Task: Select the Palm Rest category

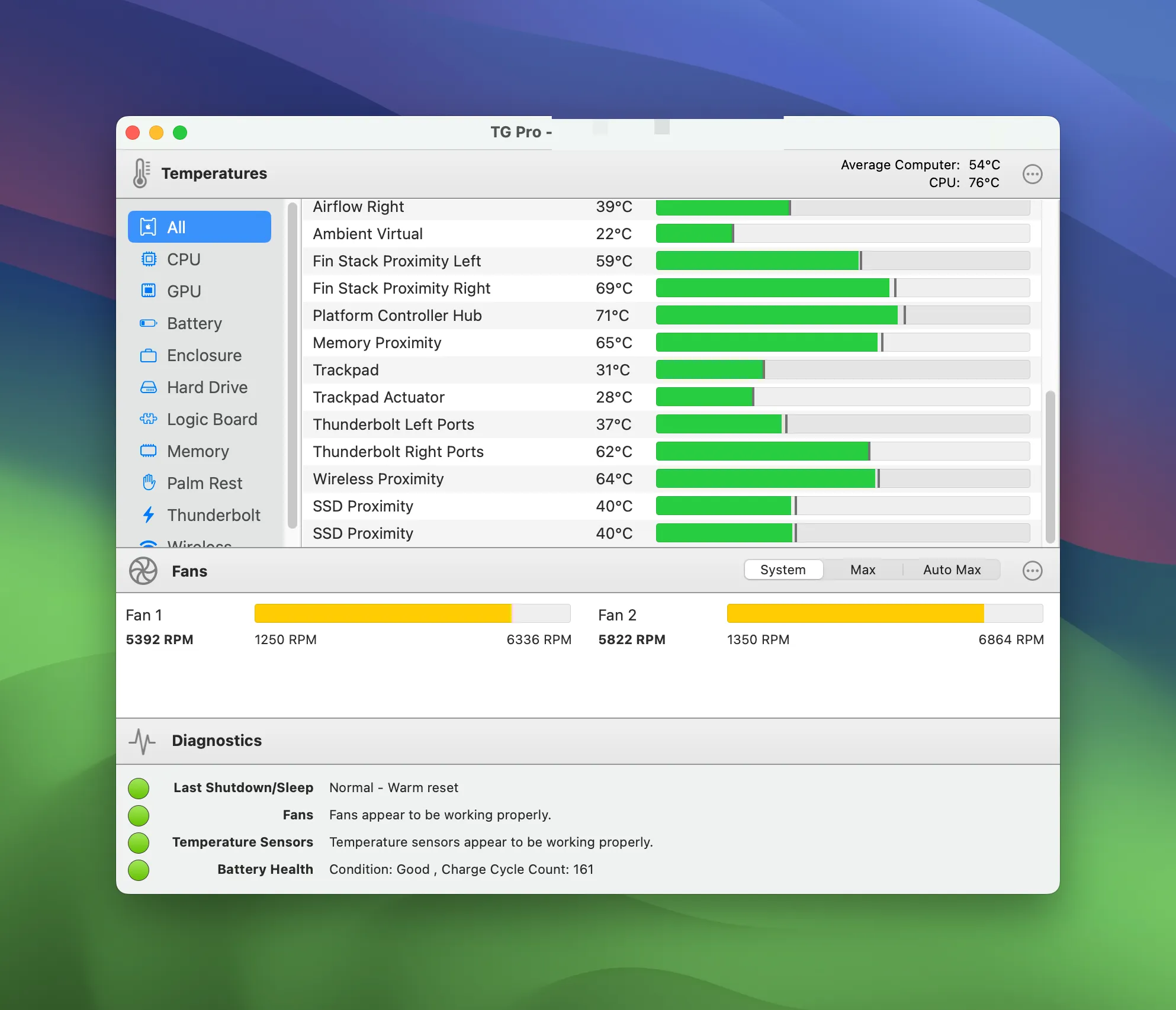Action: (x=149, y=483)
